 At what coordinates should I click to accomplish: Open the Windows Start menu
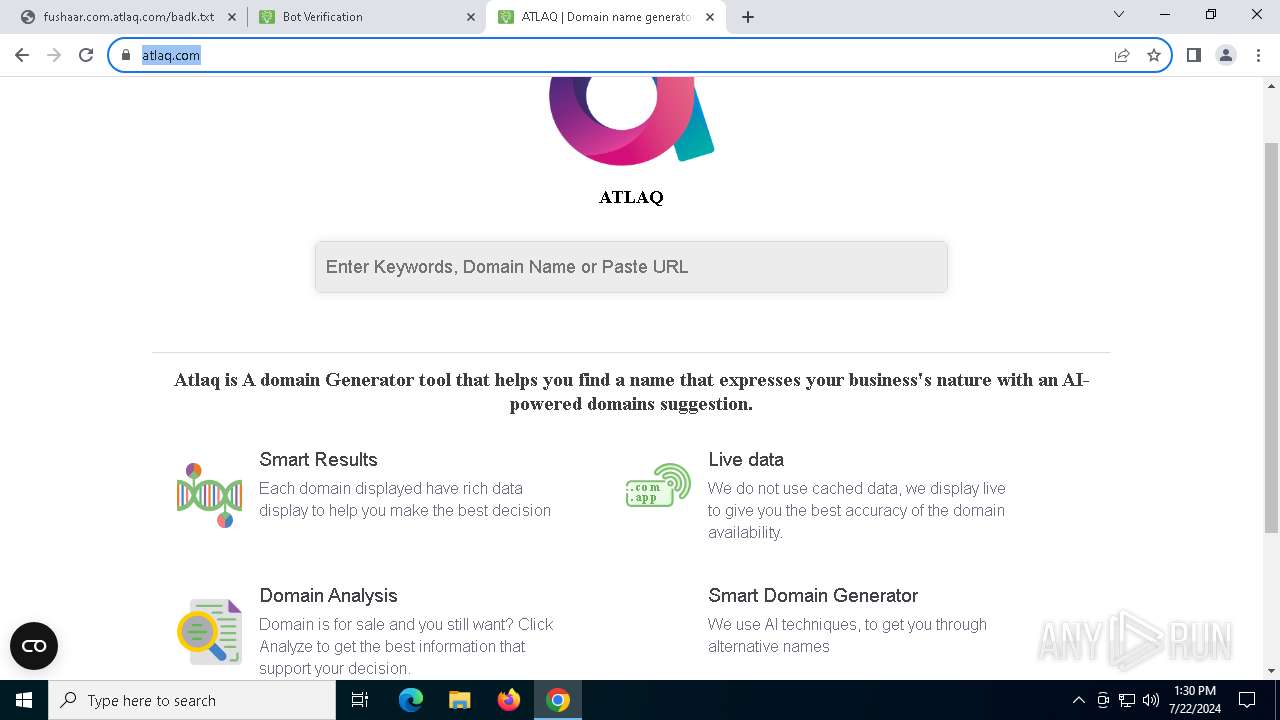click(x=24, y=700)
